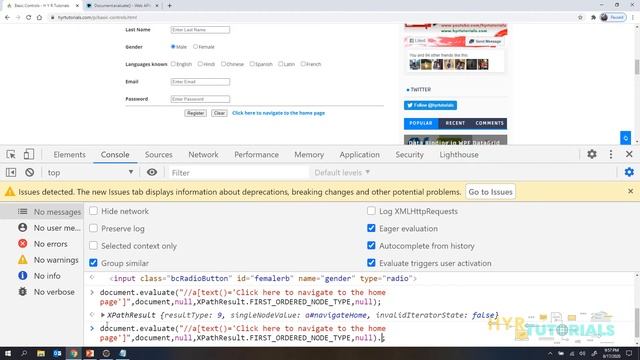Enable Hide network checkbox
This screenshot has width=640, height=360.
[93, 211]
